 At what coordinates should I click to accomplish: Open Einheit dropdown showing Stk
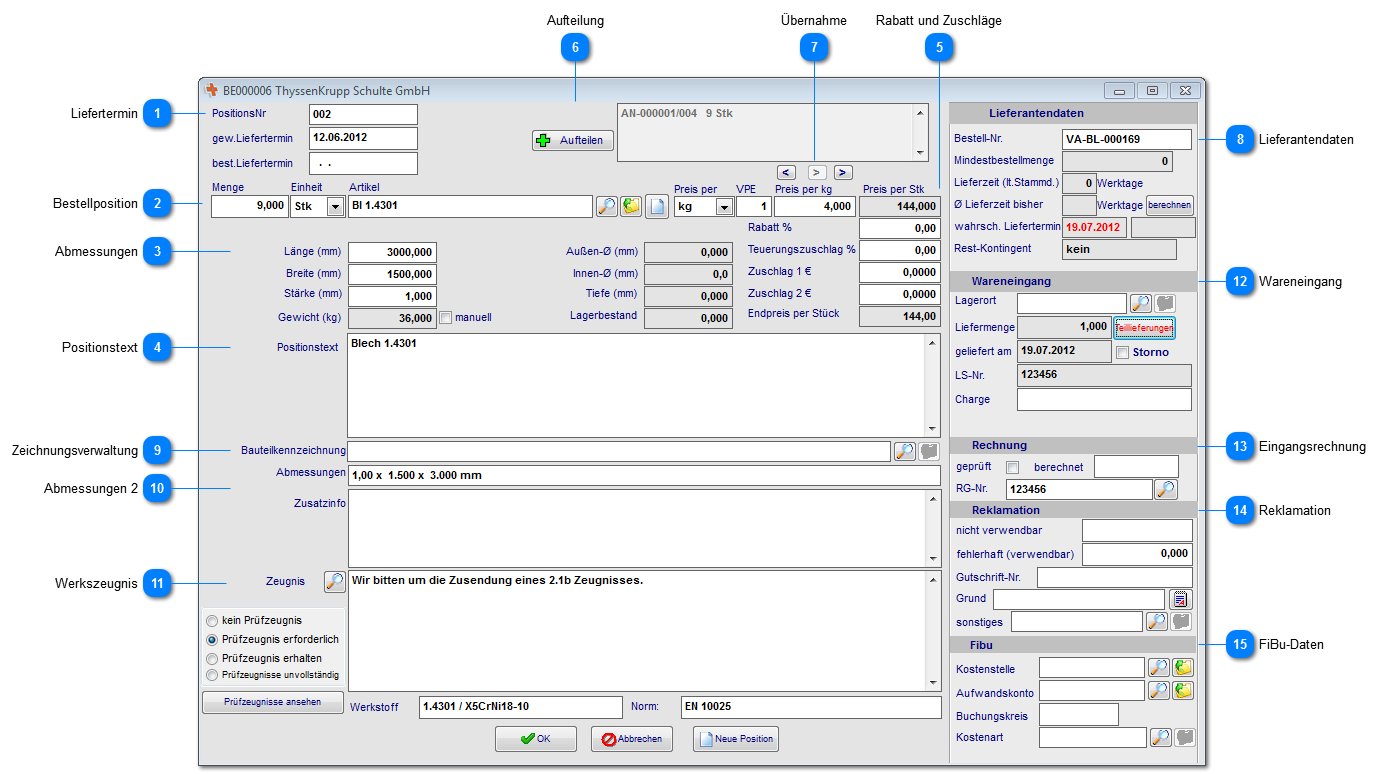(x=335, y=207)
